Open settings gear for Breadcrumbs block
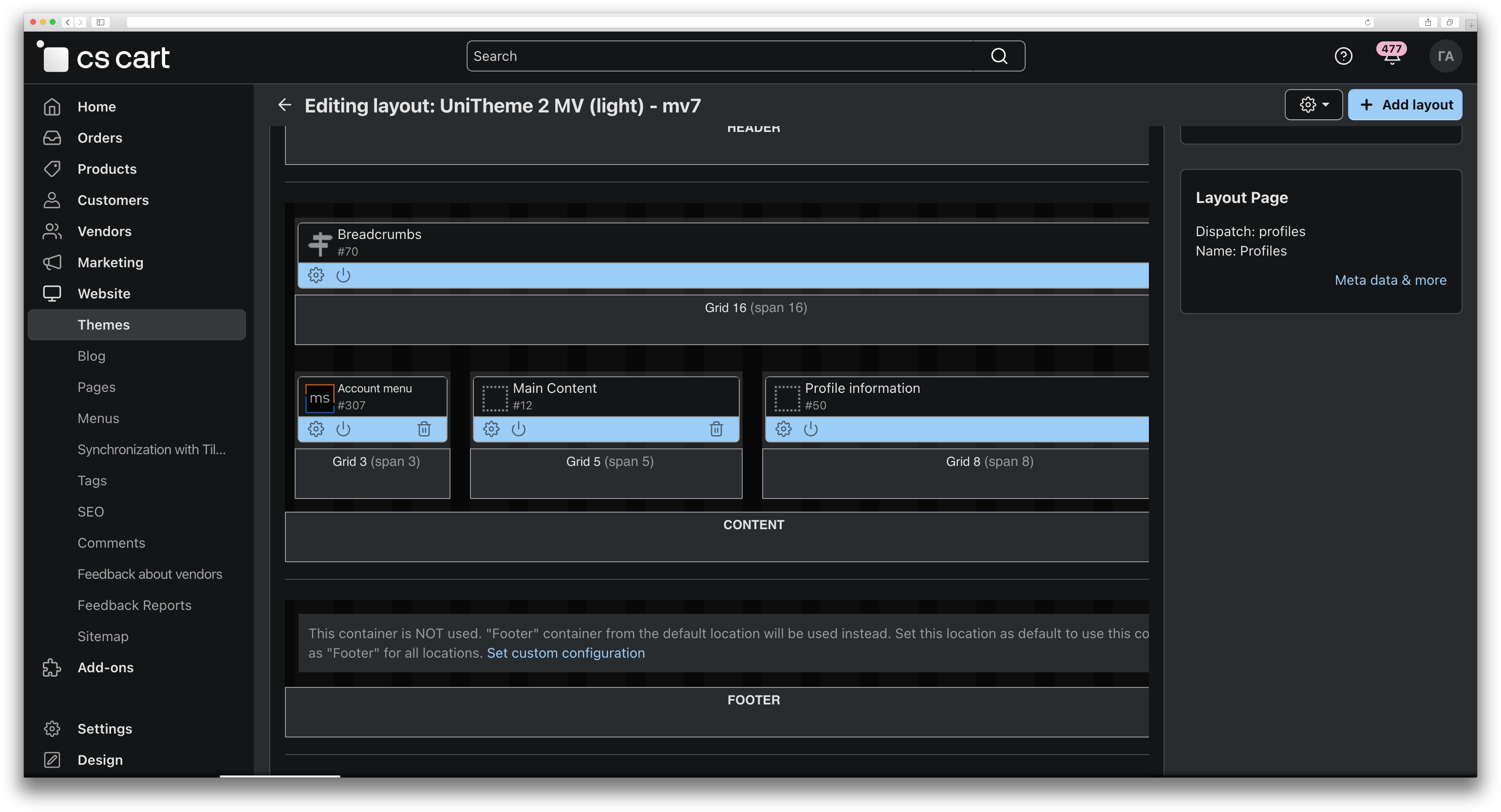1501x812 pixels. tap(316, 275)
